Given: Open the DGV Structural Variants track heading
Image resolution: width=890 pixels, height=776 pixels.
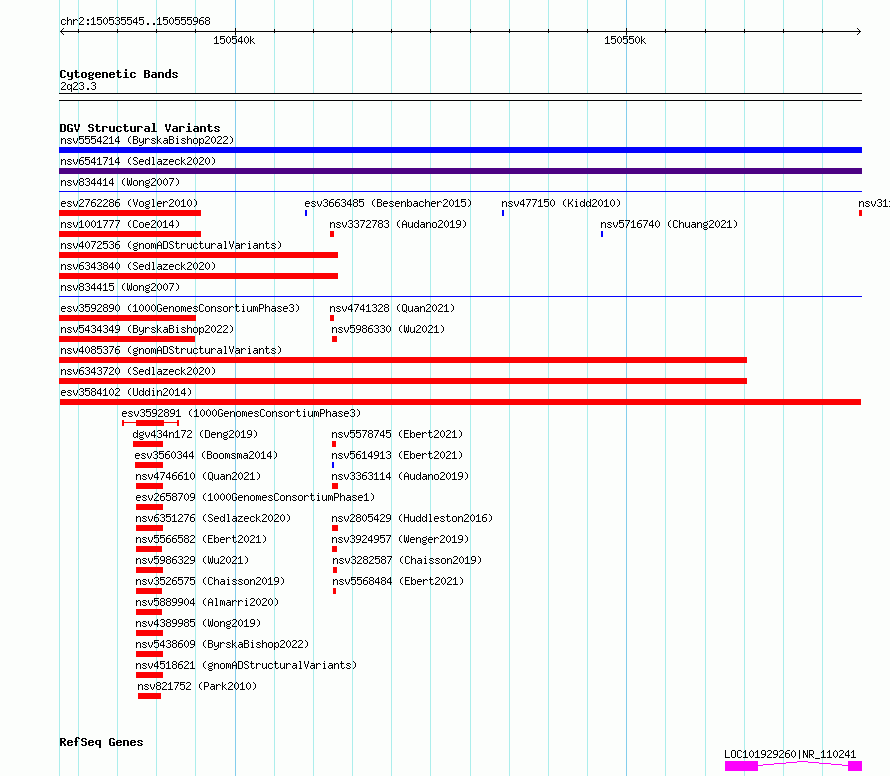Looking at the screenshot, I should [x=140, y=128].
